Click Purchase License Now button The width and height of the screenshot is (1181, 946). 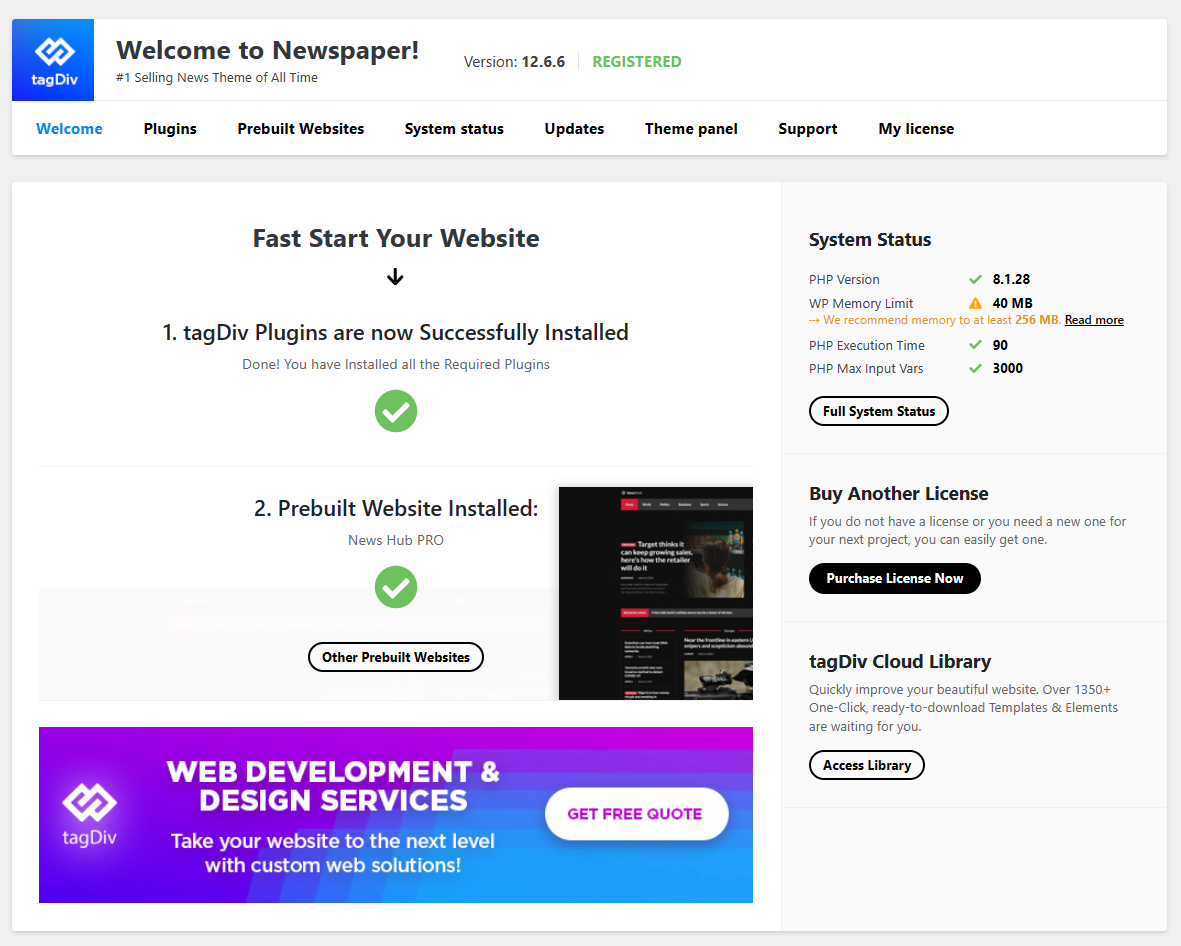pos(895,578)
